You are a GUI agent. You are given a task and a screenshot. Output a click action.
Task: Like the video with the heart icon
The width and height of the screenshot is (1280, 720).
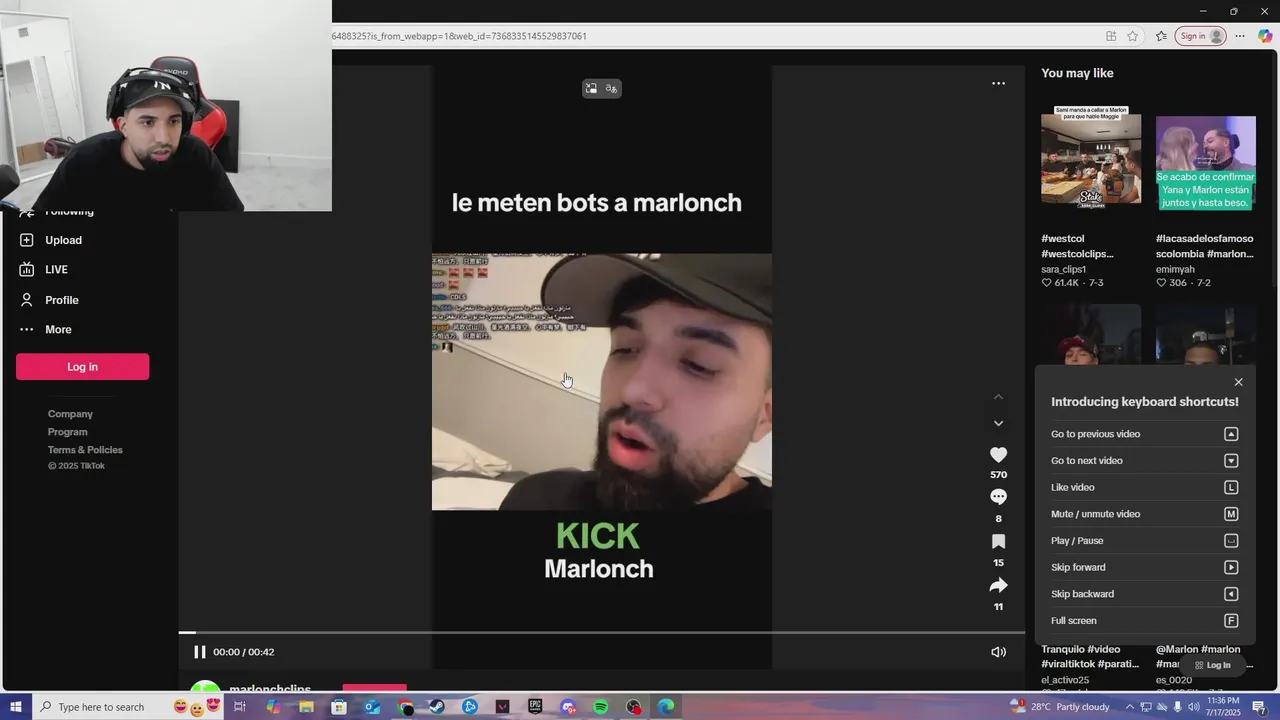(x=998, y=455)
